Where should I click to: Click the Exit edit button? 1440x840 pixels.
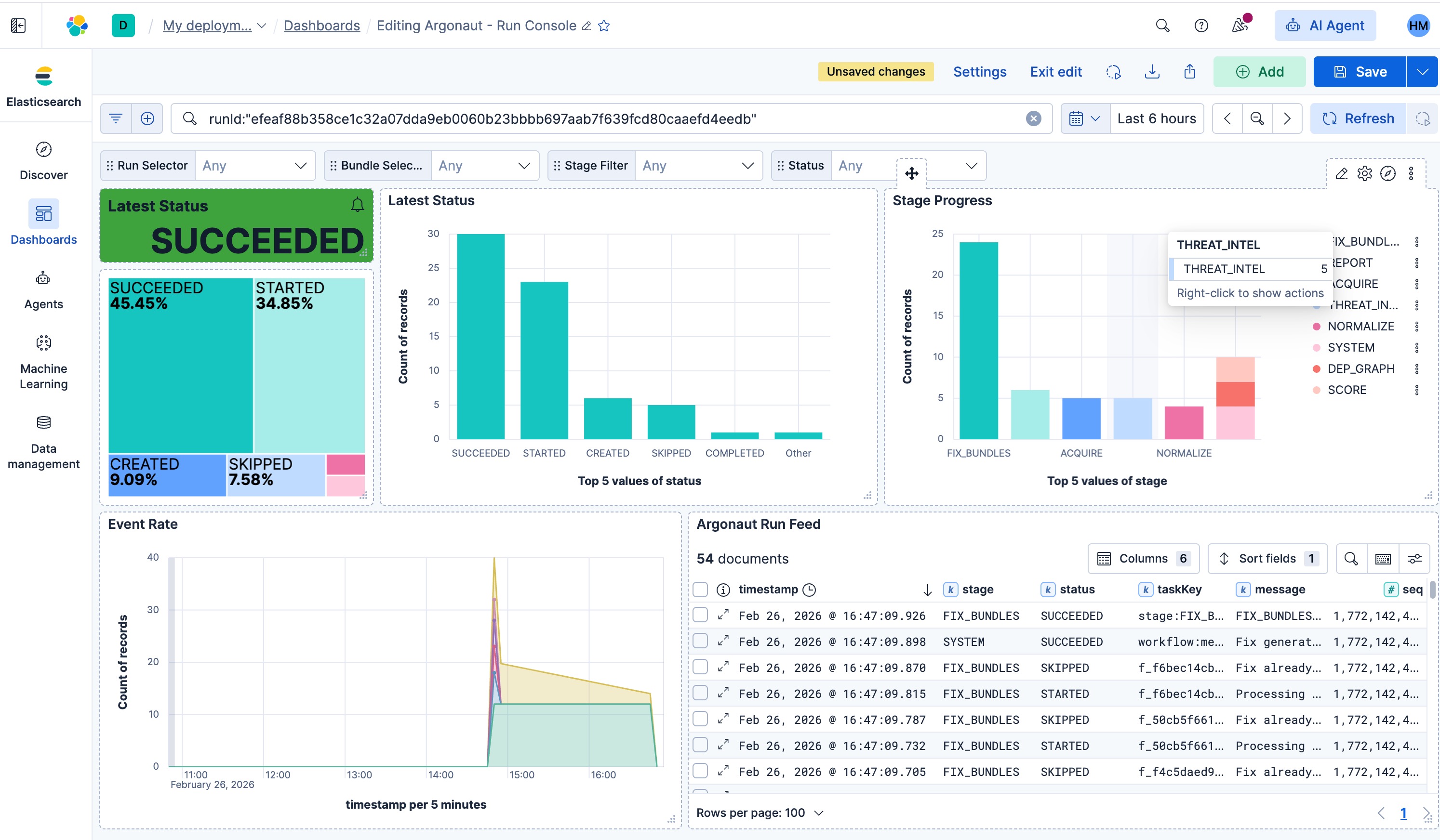coord(1055,72)
